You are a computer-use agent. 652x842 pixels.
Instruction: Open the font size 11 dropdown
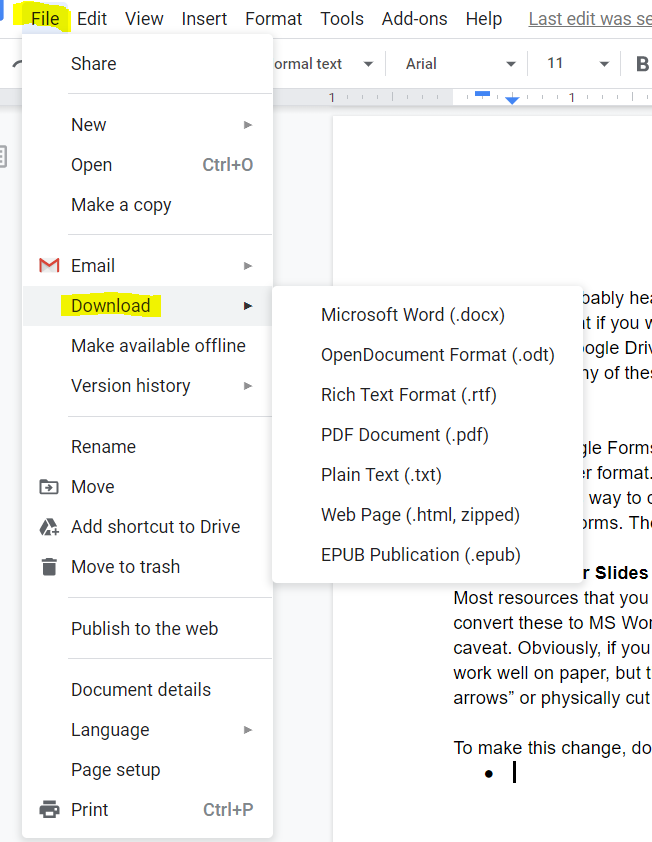[x=578, y=64]
